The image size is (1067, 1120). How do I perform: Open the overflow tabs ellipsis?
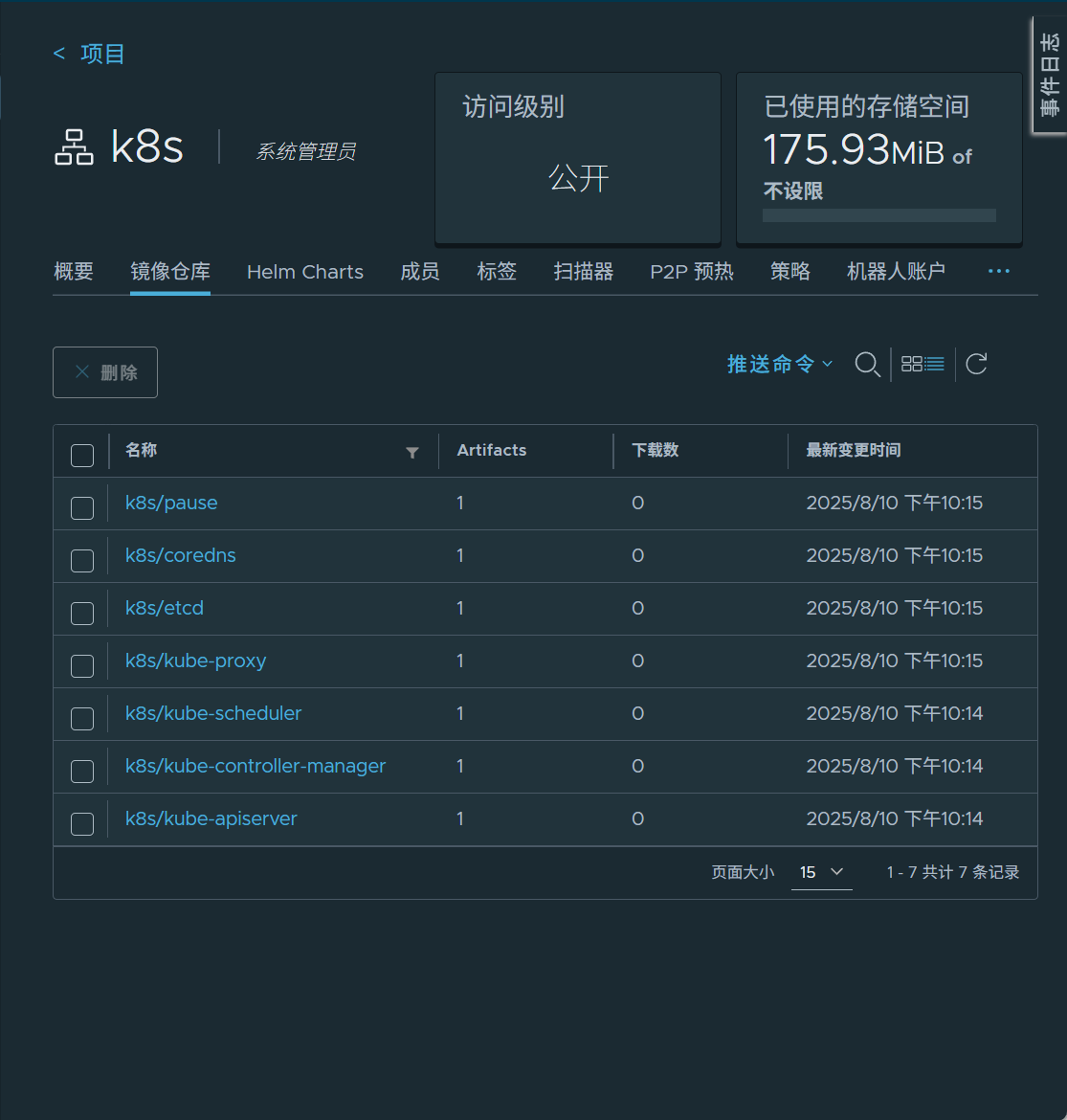coord(998,272)
